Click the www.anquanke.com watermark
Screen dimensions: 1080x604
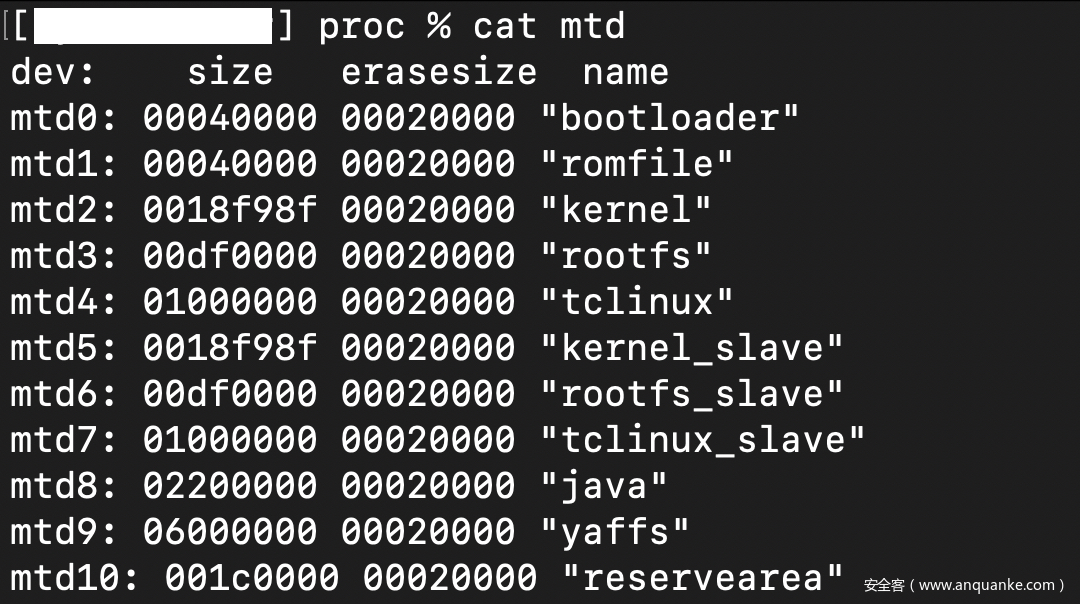964,585
